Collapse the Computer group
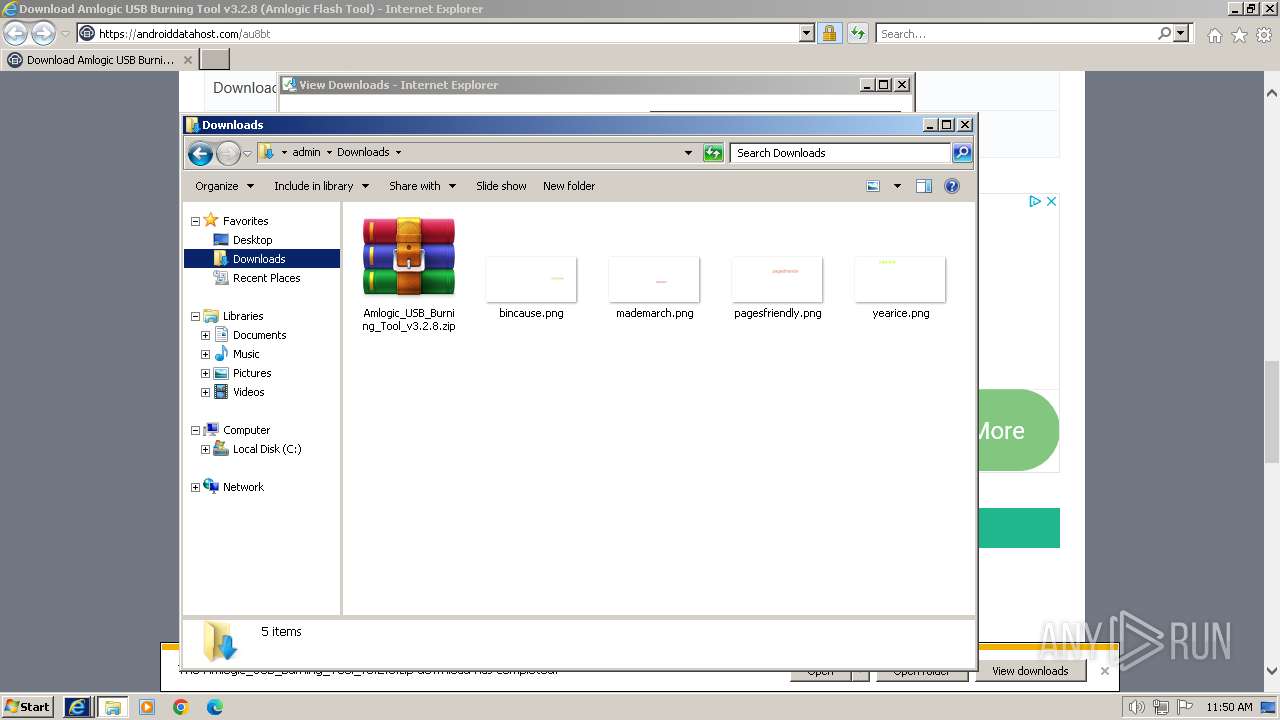Screen dimensions: 1280x720 pos(195,430)
